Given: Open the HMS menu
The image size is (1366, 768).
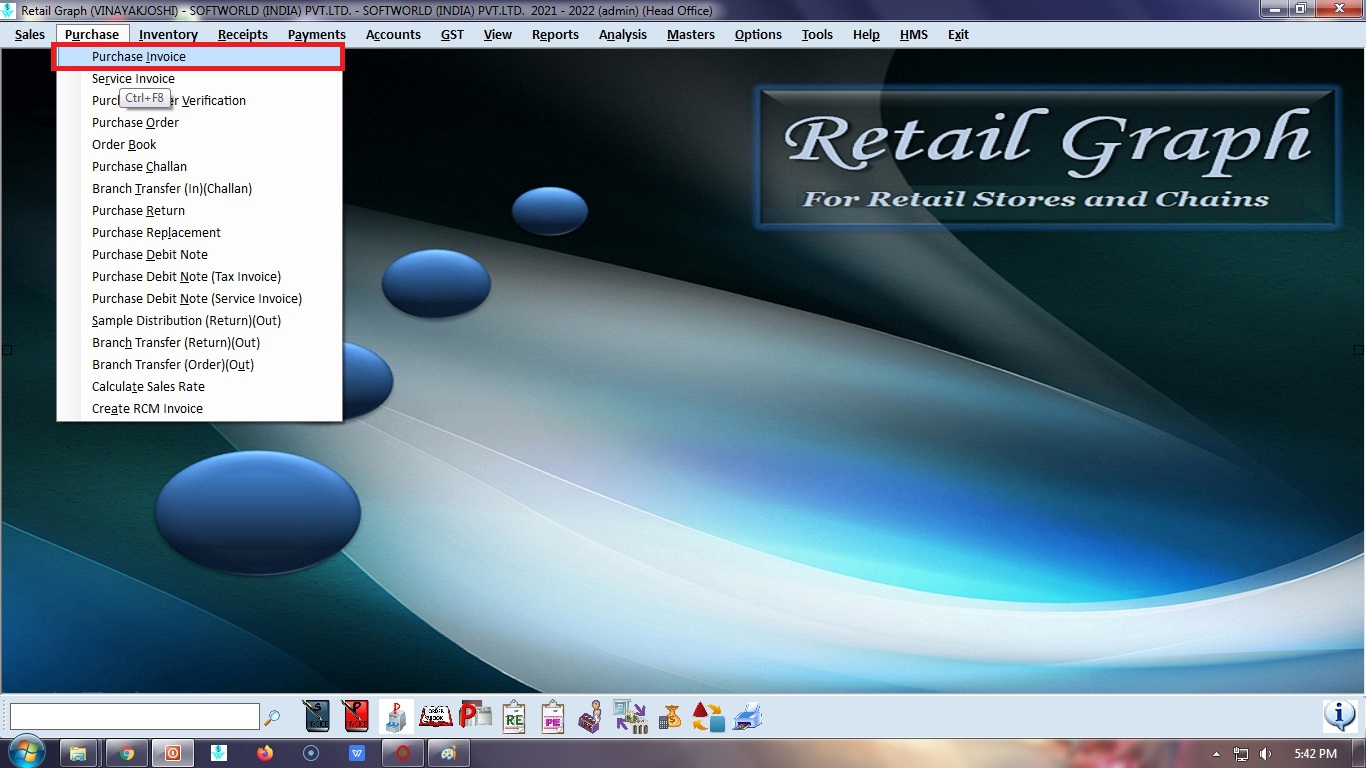Looking at the screenshot, I should tap(914, 34).
